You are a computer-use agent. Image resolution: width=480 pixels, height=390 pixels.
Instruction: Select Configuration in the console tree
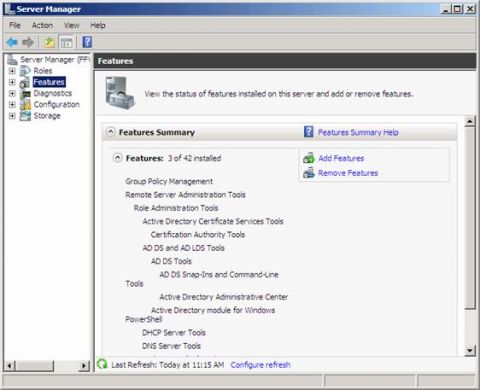pyautogui.click(x=56, y=105)
